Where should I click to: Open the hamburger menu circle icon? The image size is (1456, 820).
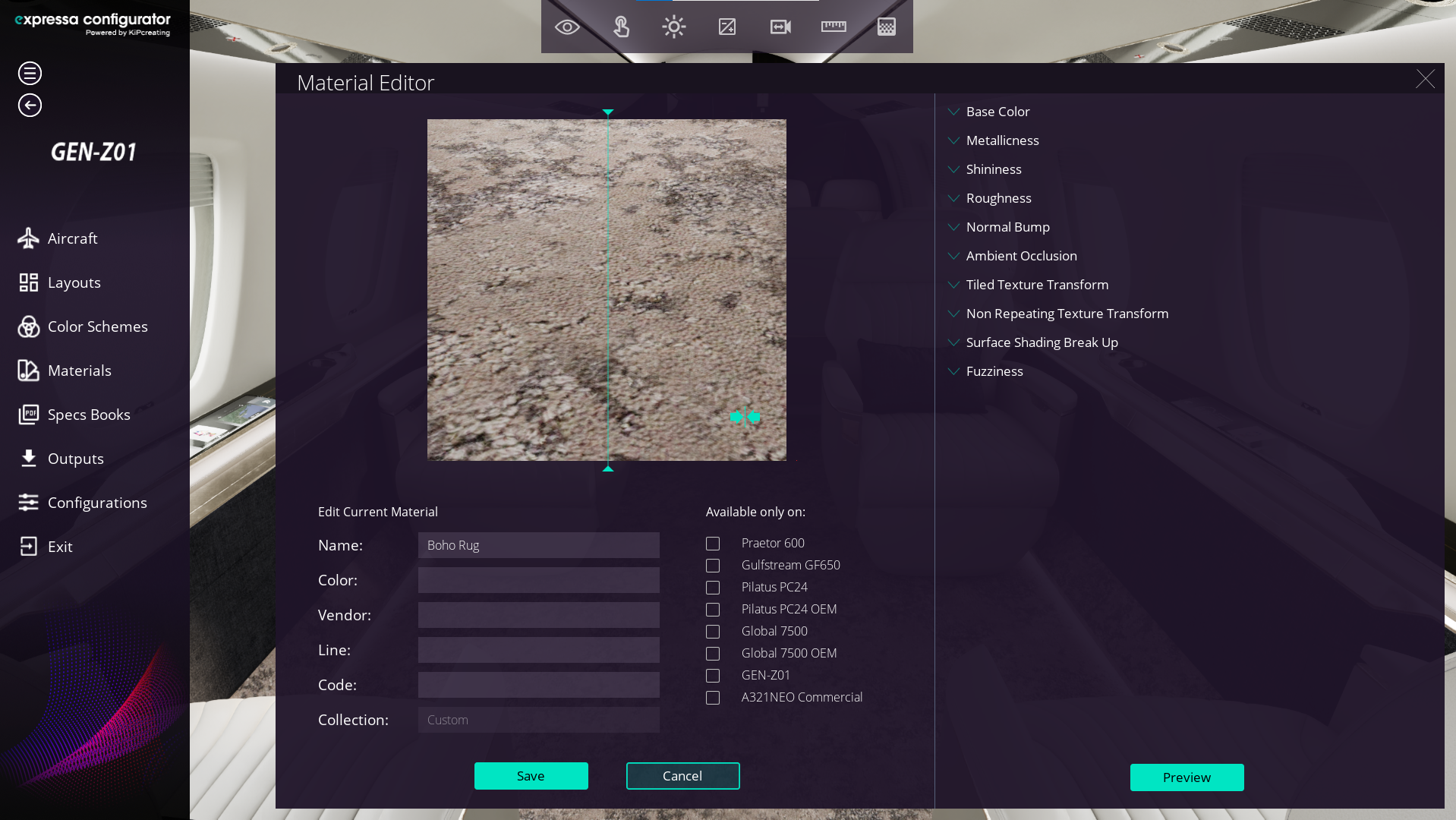tap(30, 74)
